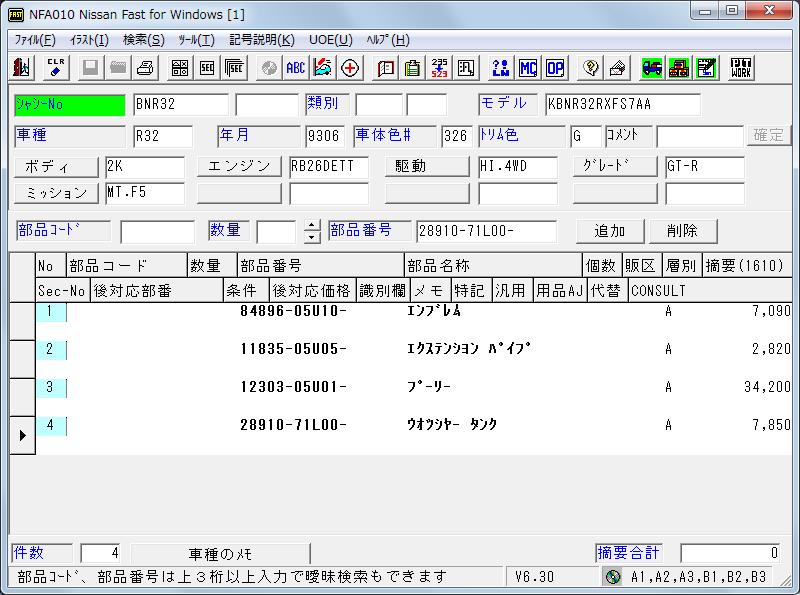This screenshot has width=800, height=595.
Task: Click the stacked SEC sections icon
Action: pyautogui.click(x=235, y=68)
